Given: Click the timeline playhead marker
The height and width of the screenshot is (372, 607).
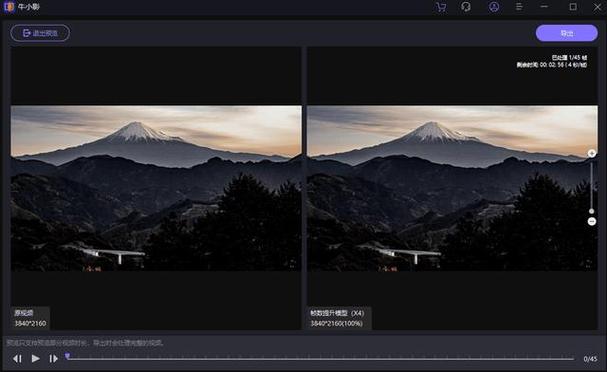Looking at the screenshot, I should [x=67, y=356].
